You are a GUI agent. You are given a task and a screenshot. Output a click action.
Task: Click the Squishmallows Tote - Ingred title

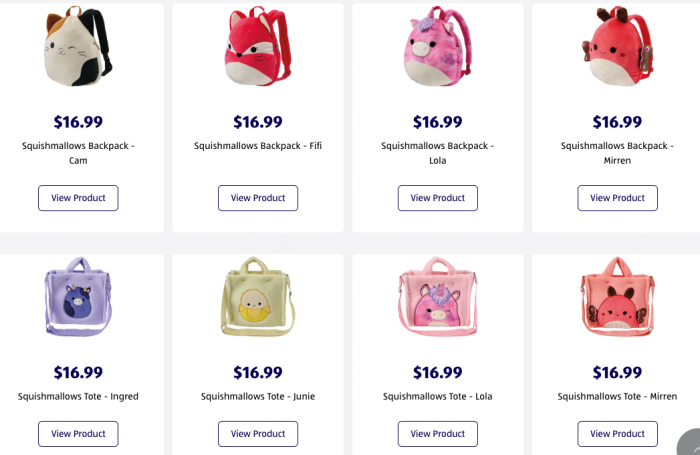tap(78, 397)
